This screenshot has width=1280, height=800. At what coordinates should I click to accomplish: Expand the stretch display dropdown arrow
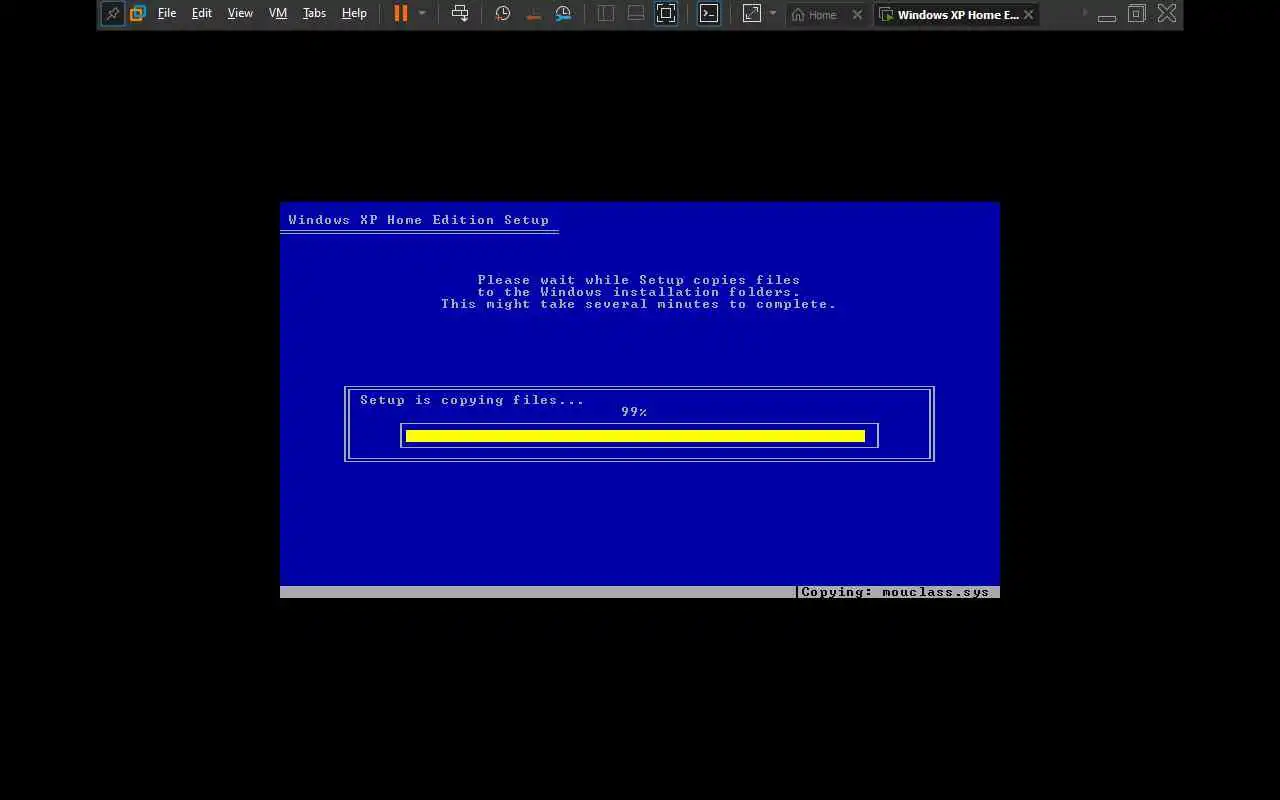[x=773, y=14]
